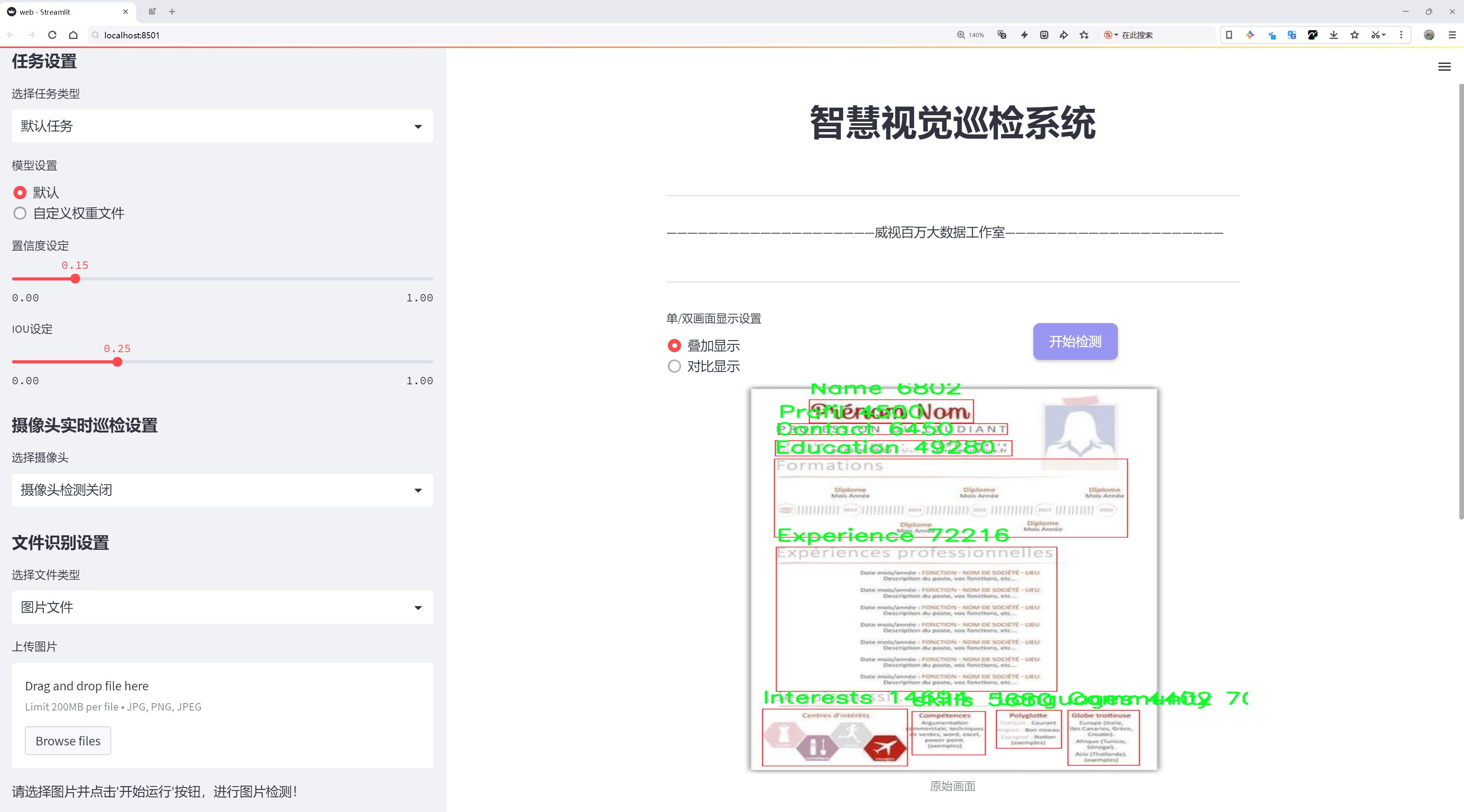1464x812 pixels.
Task: Click the 智慧视觉巡检系统 title heading
Action: tap(952, 123)
